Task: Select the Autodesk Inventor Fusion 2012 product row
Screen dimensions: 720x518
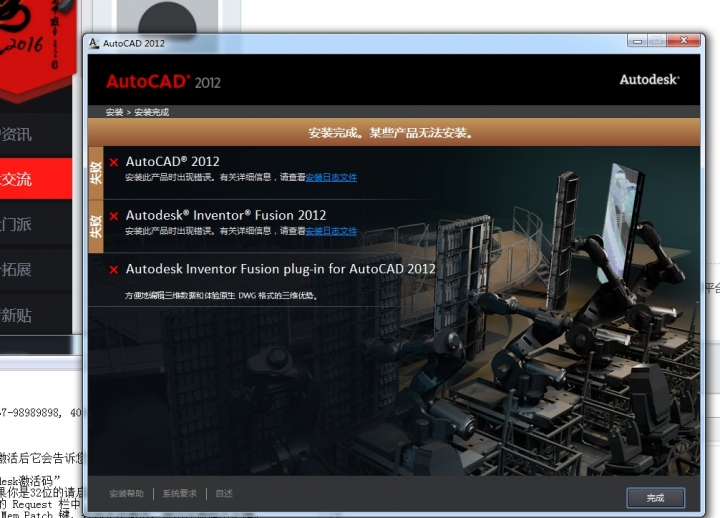Action: pyautogui.click(x=226, y=215)
